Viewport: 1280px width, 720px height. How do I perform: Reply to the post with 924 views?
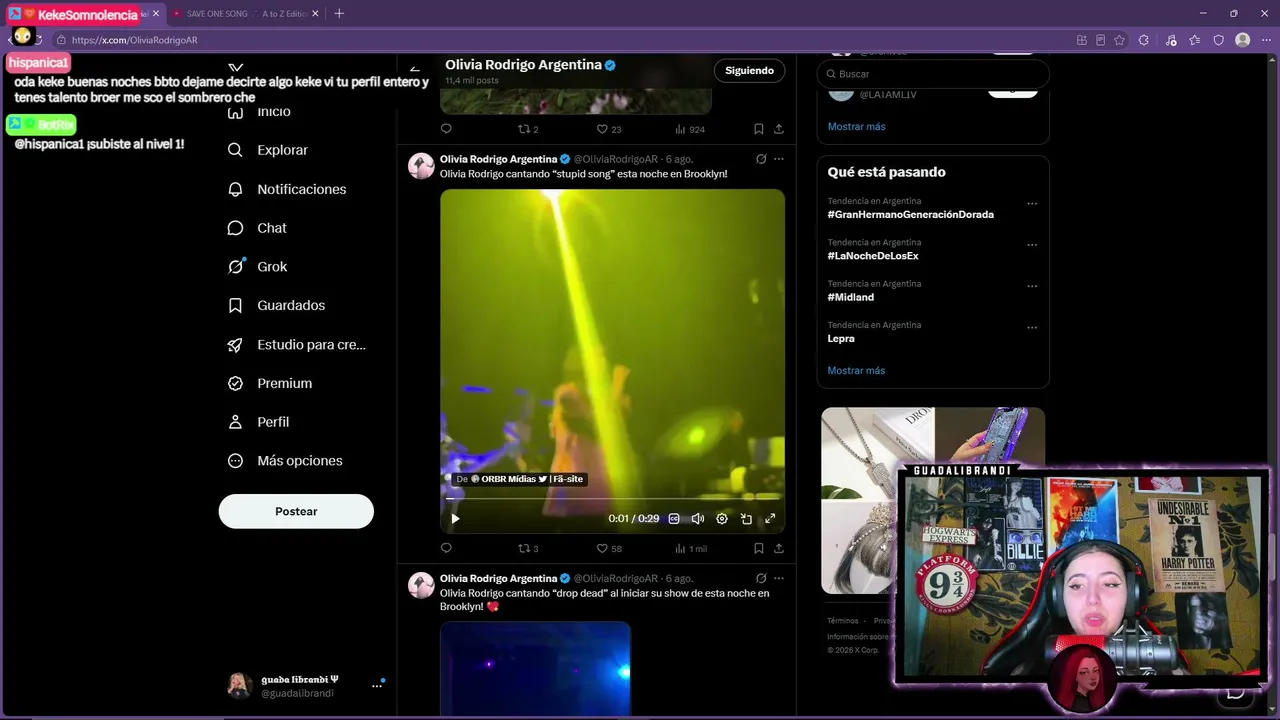pyautogui.click(x=446, y=129)
